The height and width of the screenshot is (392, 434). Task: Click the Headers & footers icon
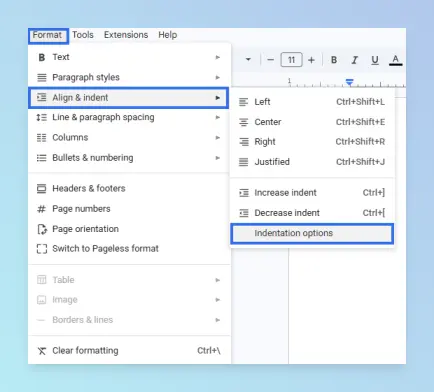coord(42,188)
